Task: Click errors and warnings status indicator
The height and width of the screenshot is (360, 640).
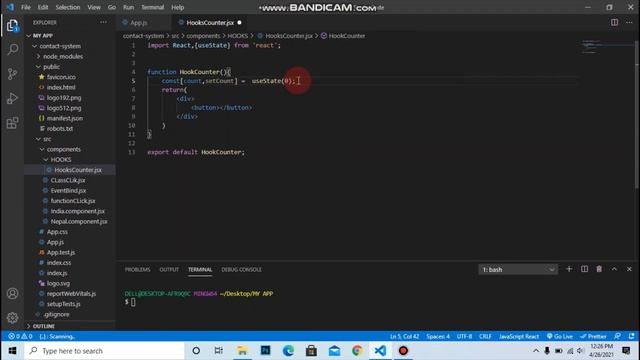Action: (x=20, y=336)
